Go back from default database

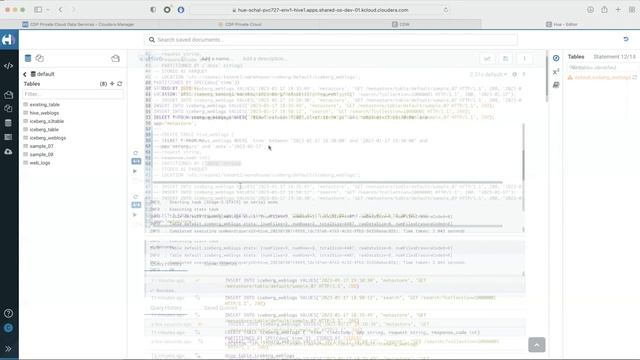pyautogui.click(x=25, y=74)
